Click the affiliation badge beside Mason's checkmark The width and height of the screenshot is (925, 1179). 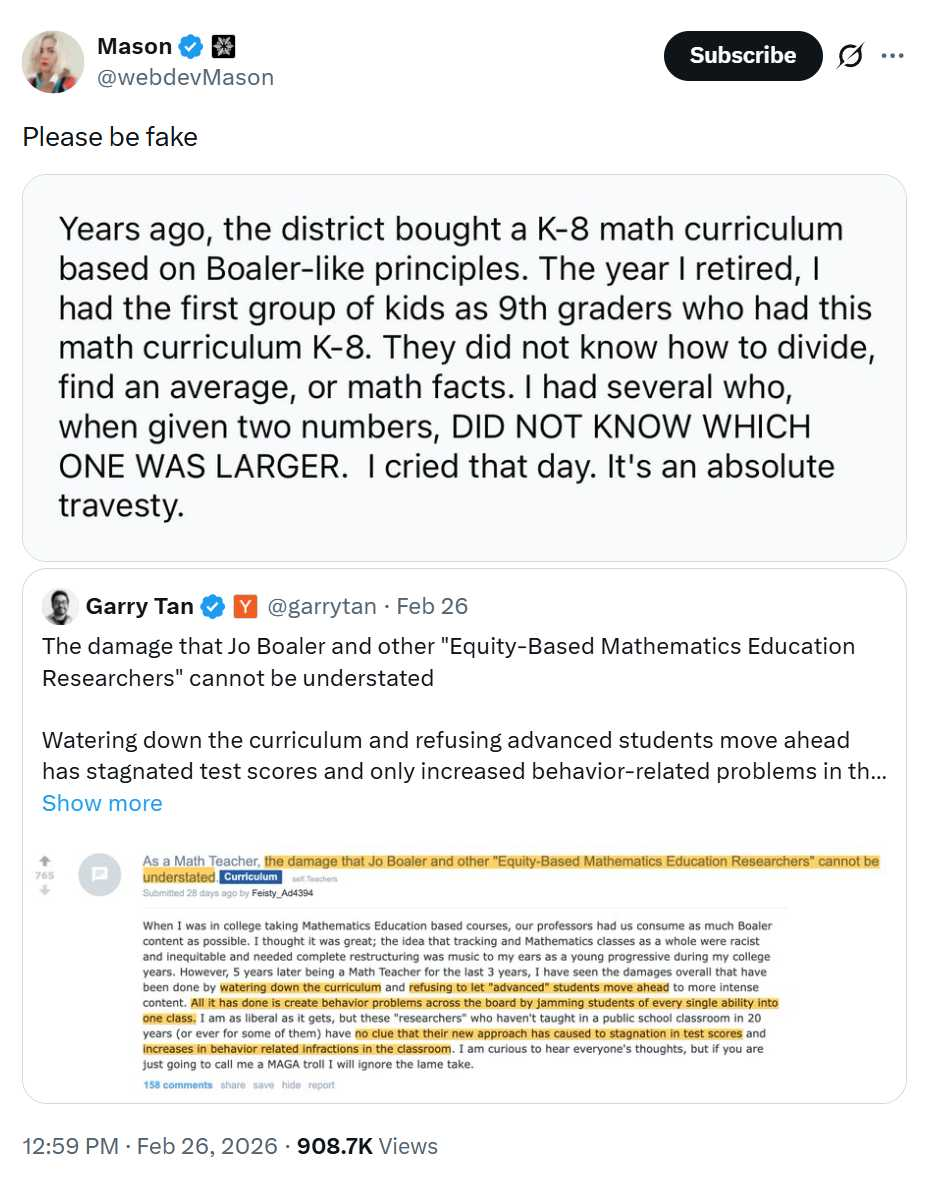tap(223, 47)
